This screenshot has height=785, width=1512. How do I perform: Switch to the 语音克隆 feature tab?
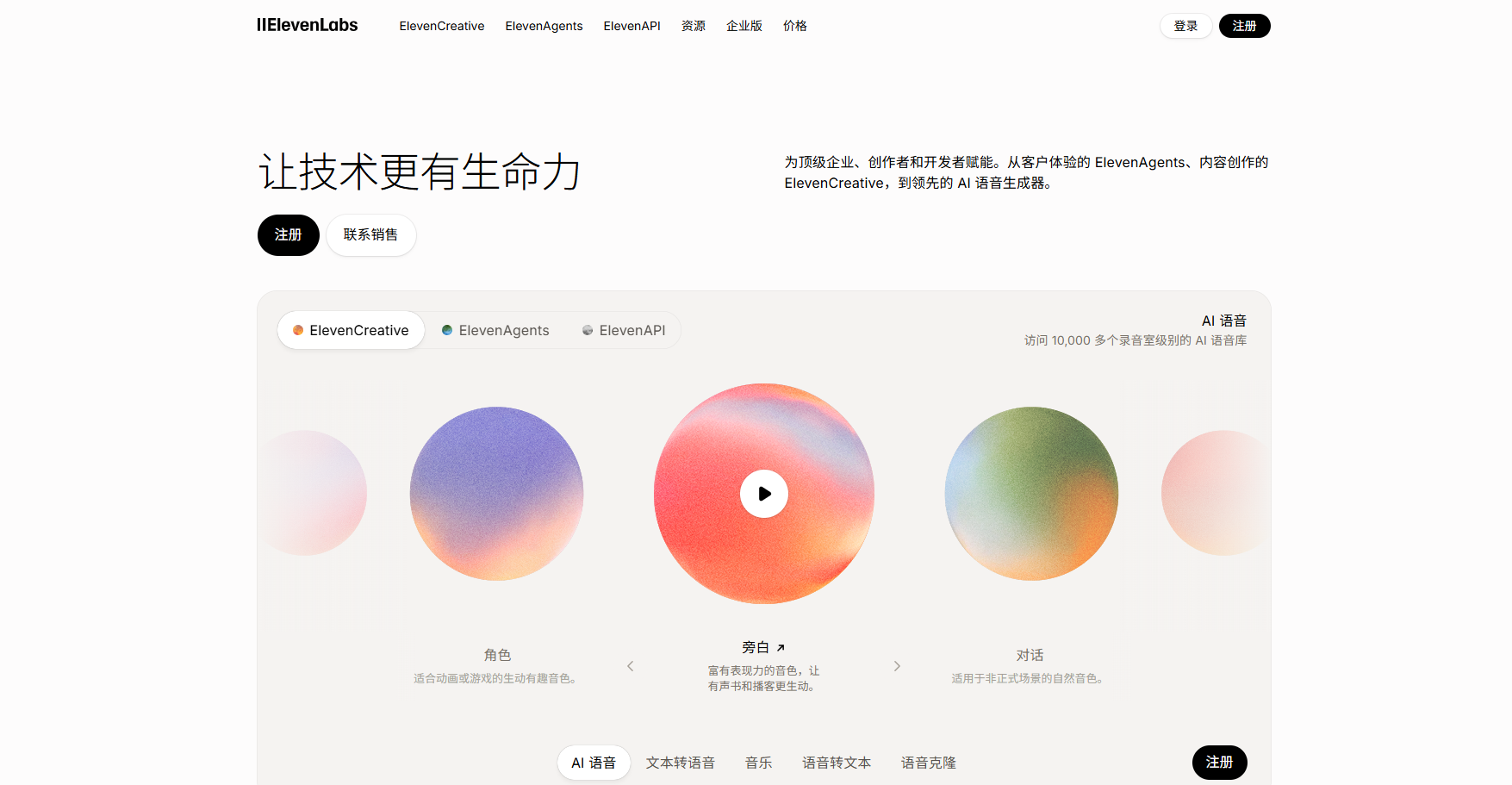coord(929,763)
